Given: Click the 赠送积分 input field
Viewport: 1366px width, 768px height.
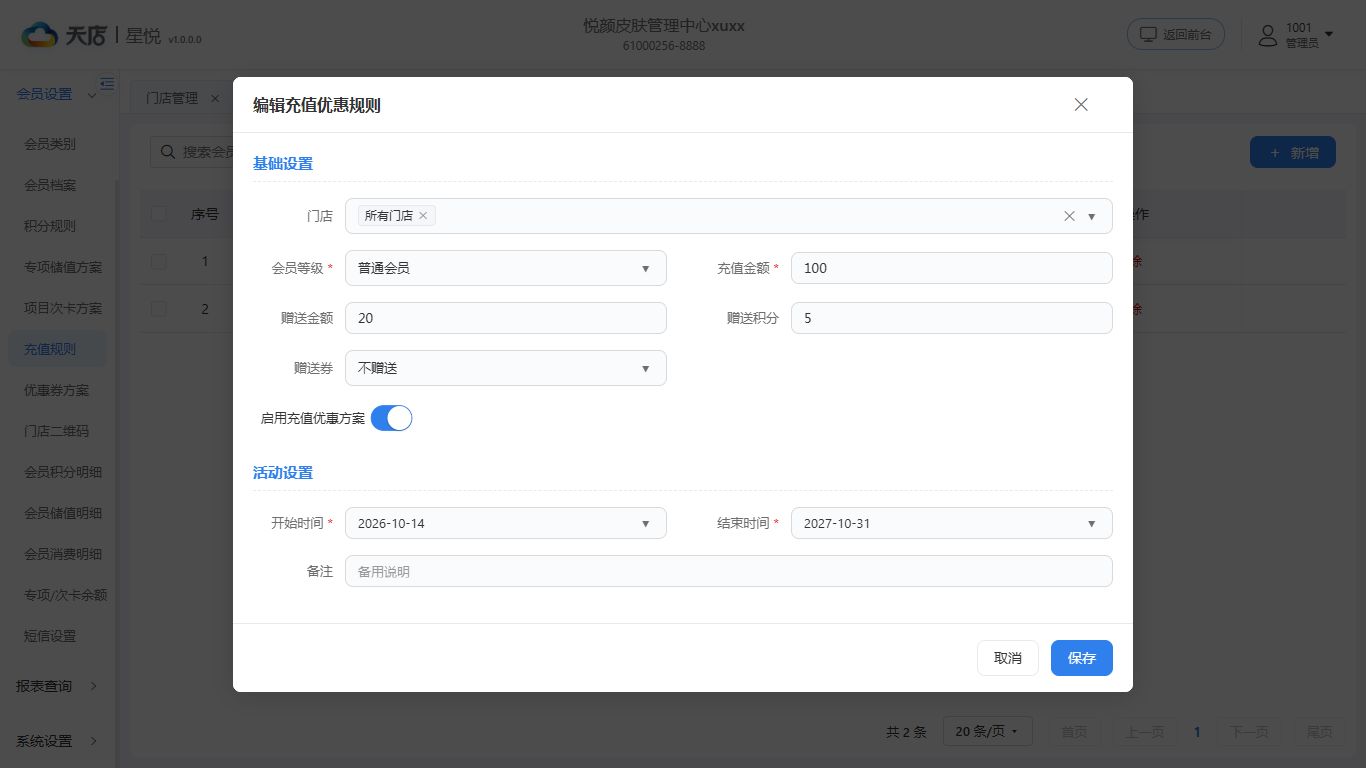Looking at the screenshot, I should point(952,318).
